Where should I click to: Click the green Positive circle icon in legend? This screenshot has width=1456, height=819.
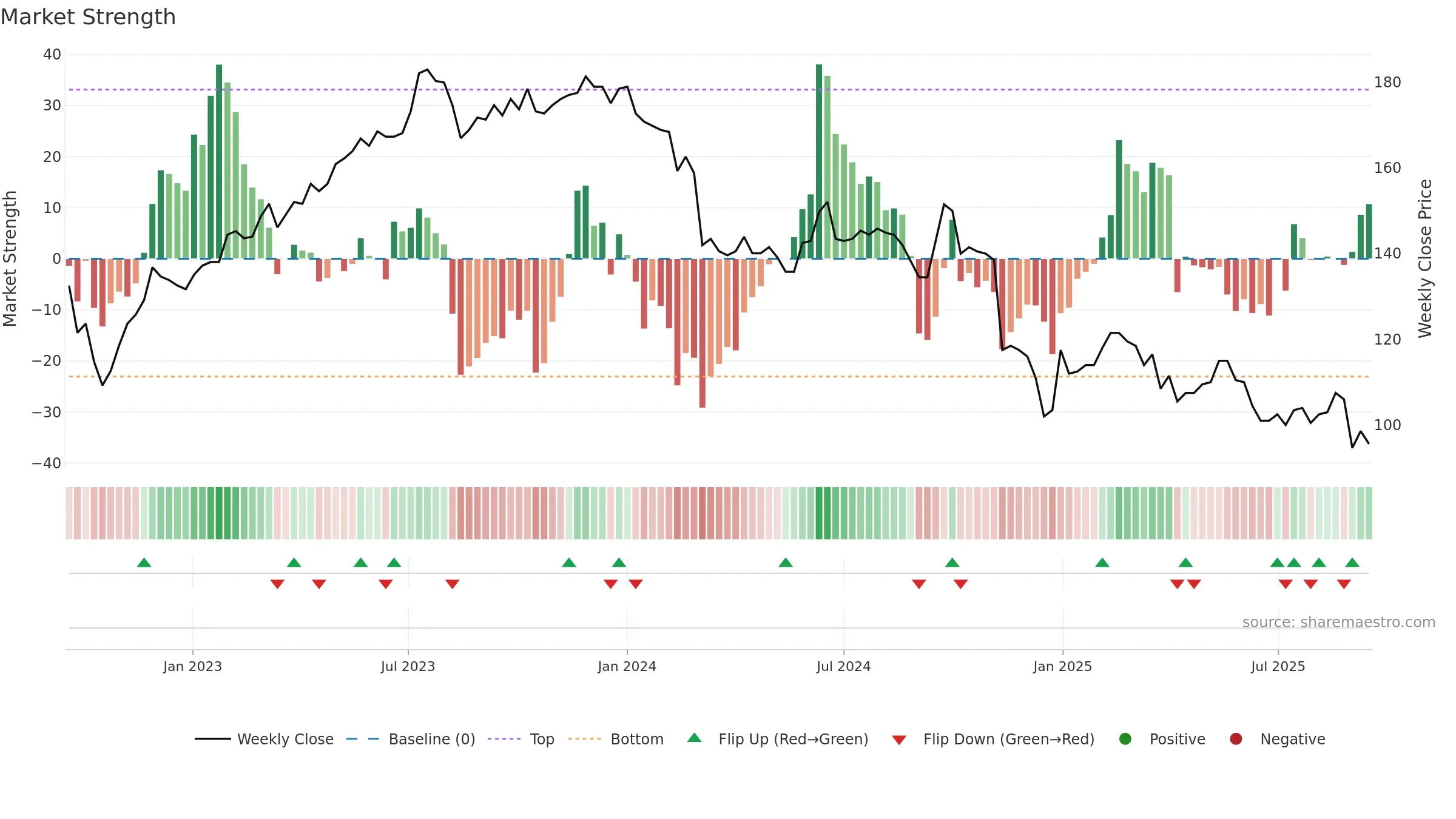1125,739
